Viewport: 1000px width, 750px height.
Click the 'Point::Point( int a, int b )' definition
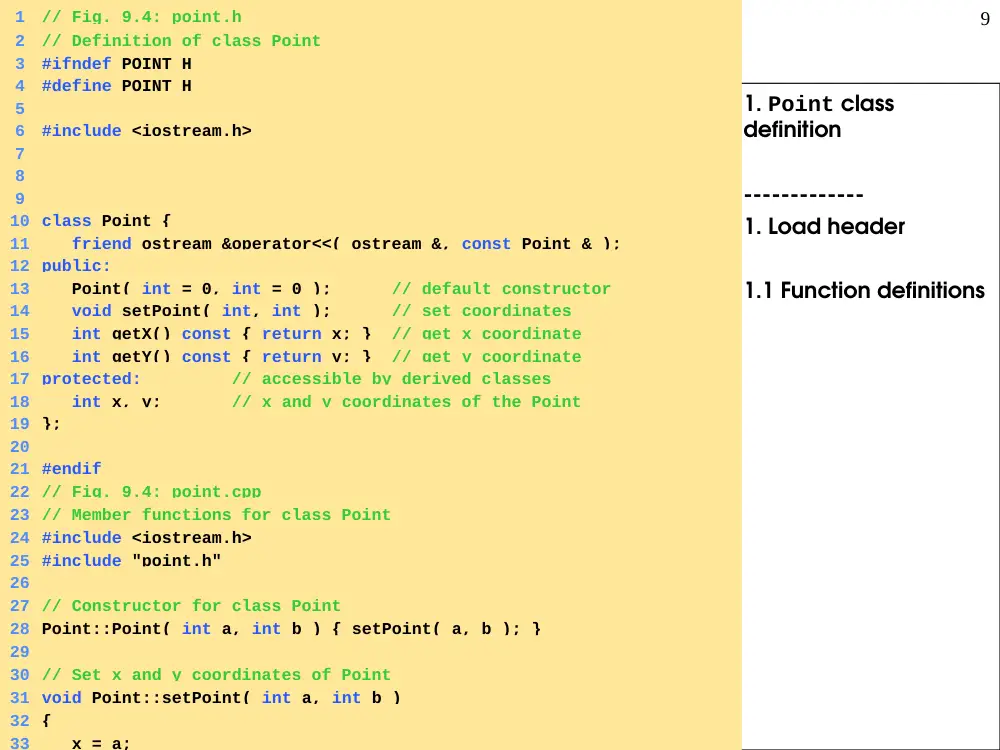tap(291, 629)
